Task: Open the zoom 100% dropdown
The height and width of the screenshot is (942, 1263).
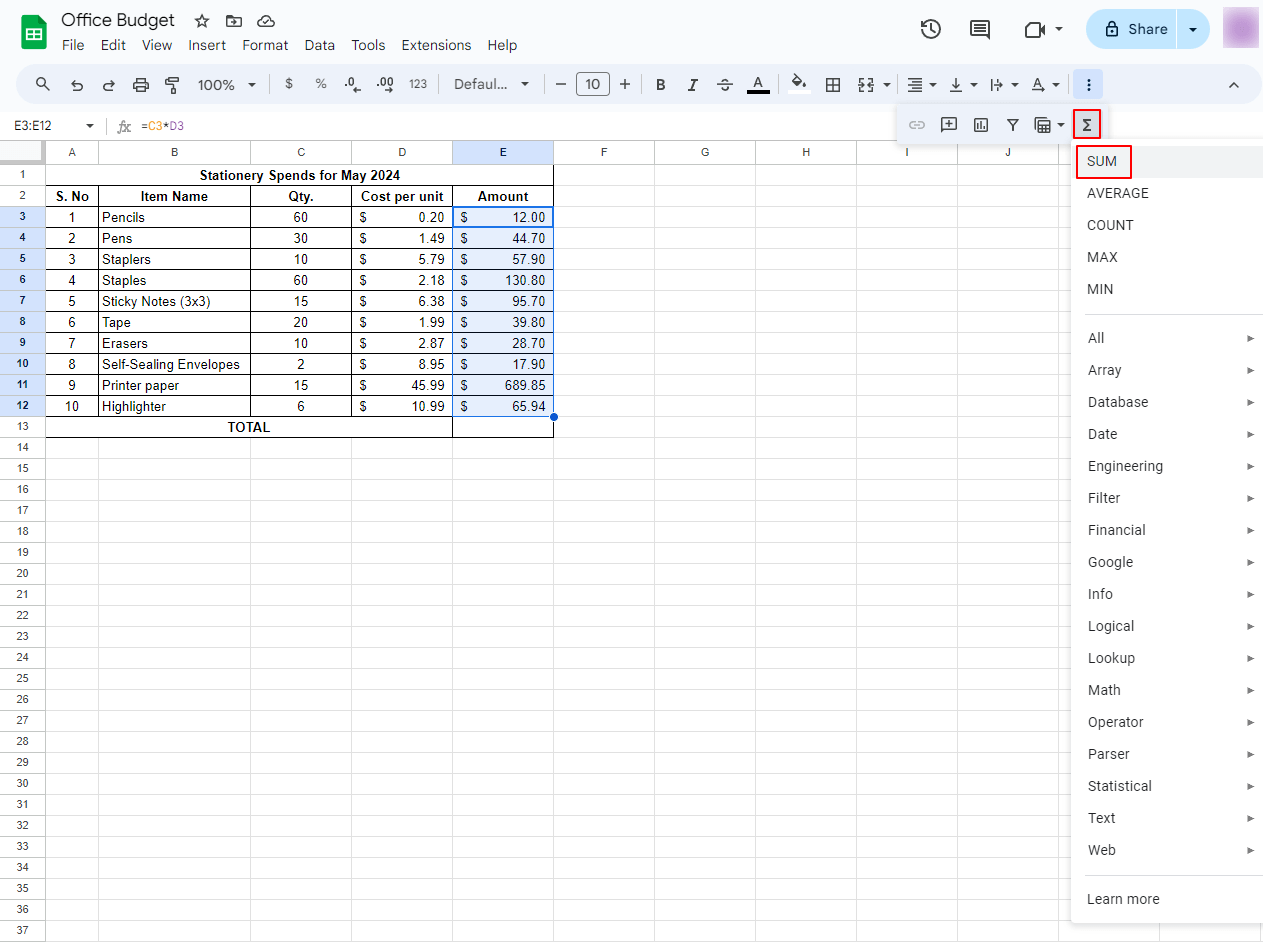Action: [x=227, y=85]
